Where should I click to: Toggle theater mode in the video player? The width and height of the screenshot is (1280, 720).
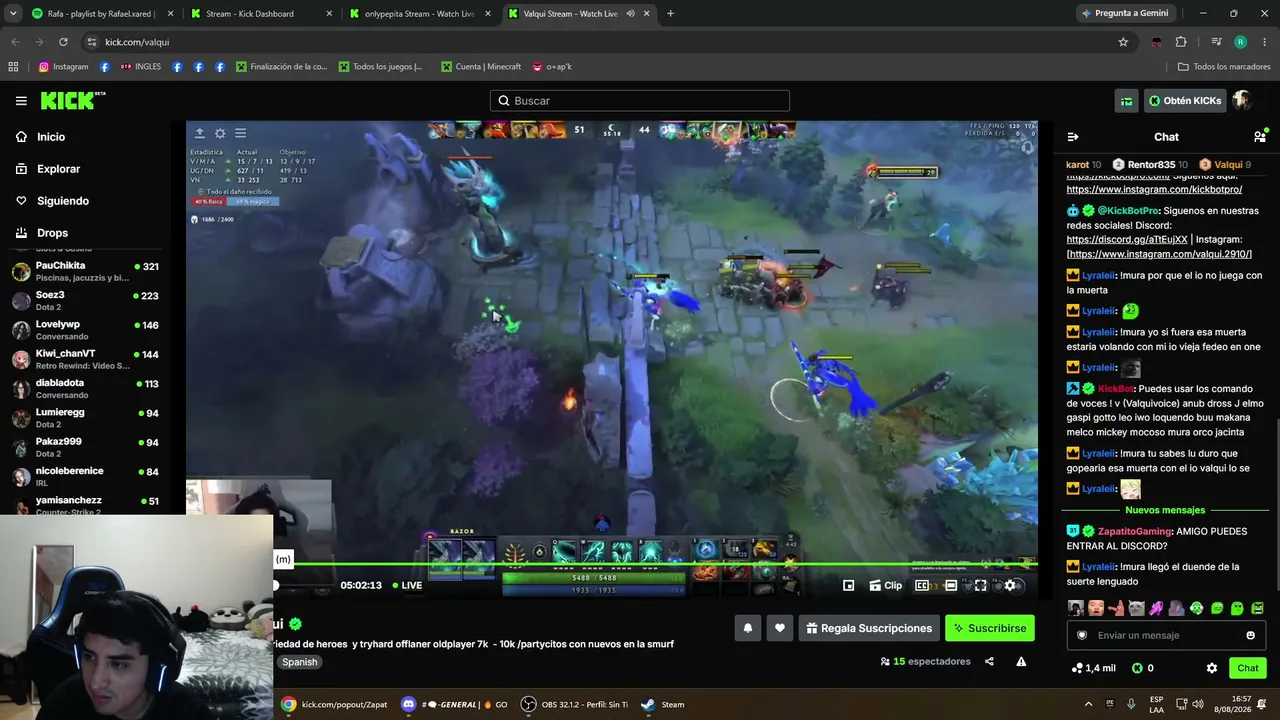(951, 586)
